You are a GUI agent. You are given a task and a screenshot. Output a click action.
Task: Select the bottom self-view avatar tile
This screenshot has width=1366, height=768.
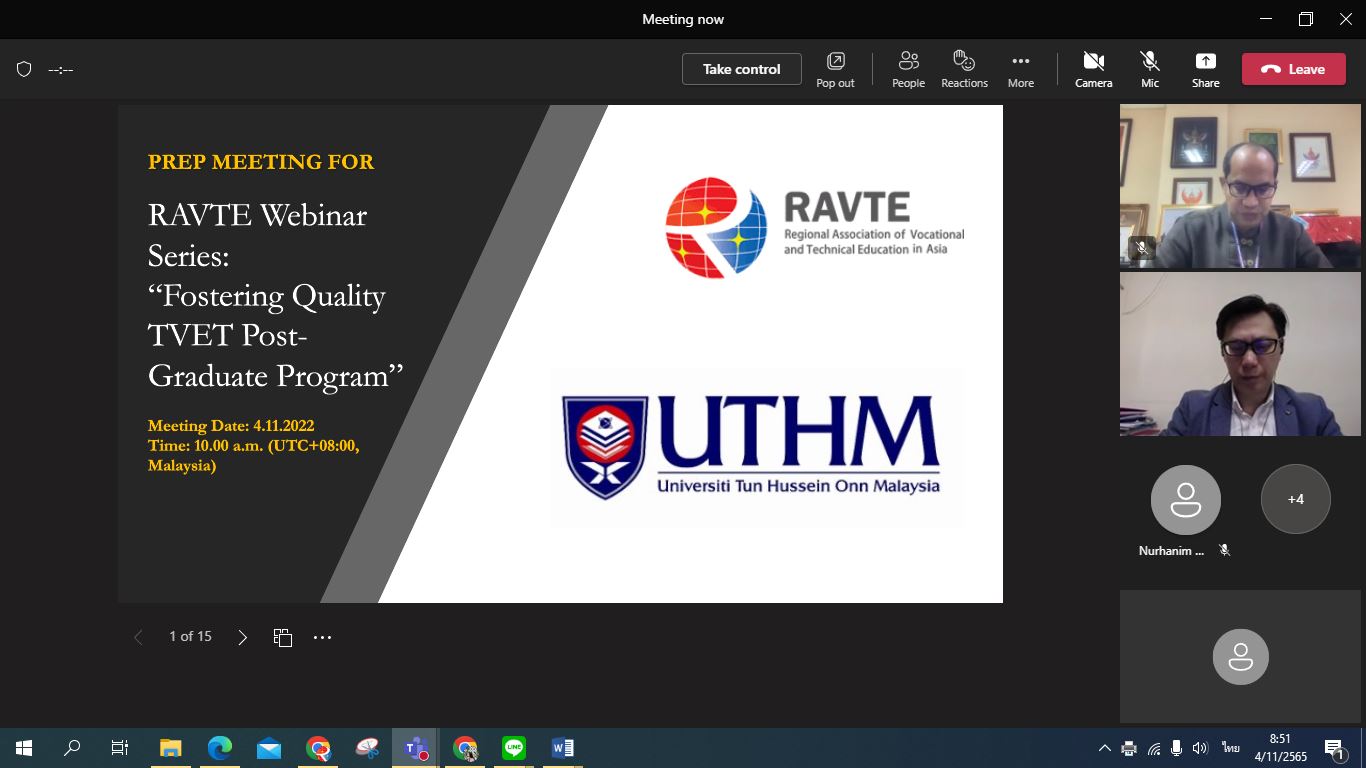click(1240, 656)
